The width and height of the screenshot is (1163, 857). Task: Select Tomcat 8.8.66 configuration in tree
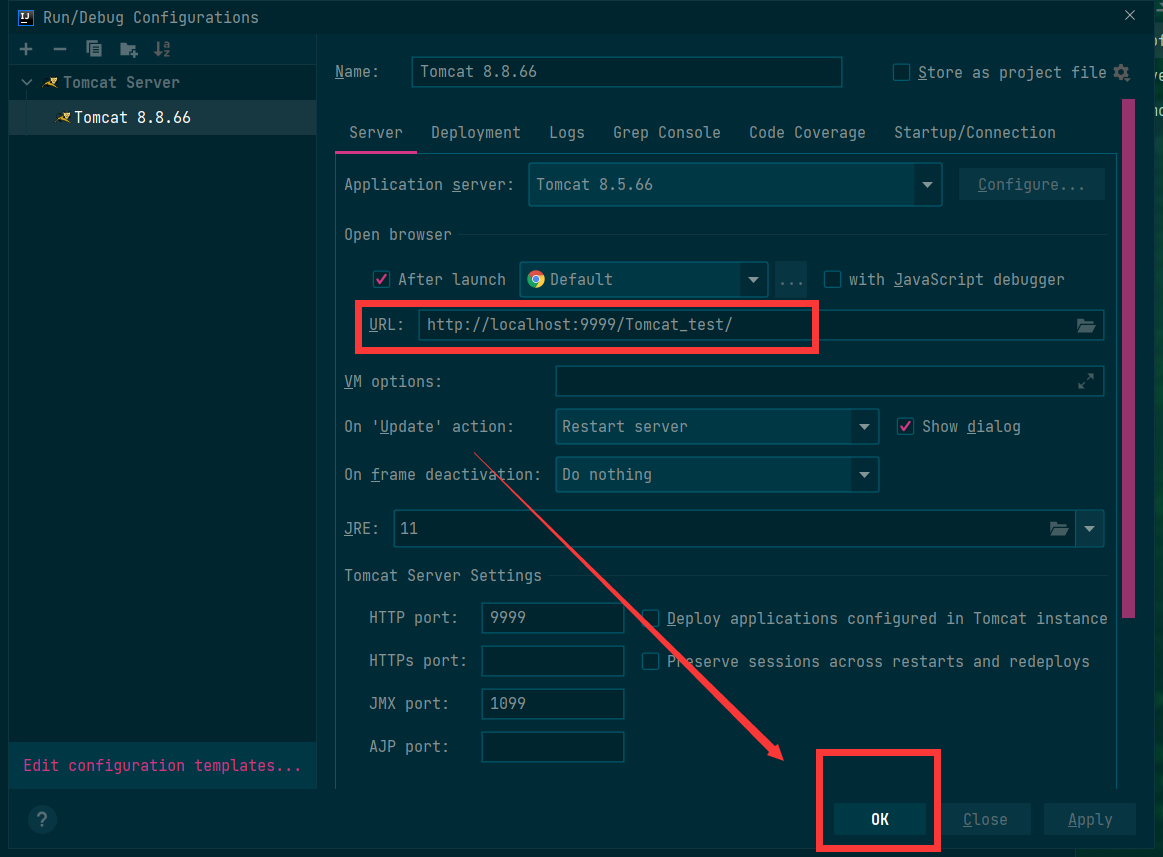[x=162, y=117]
